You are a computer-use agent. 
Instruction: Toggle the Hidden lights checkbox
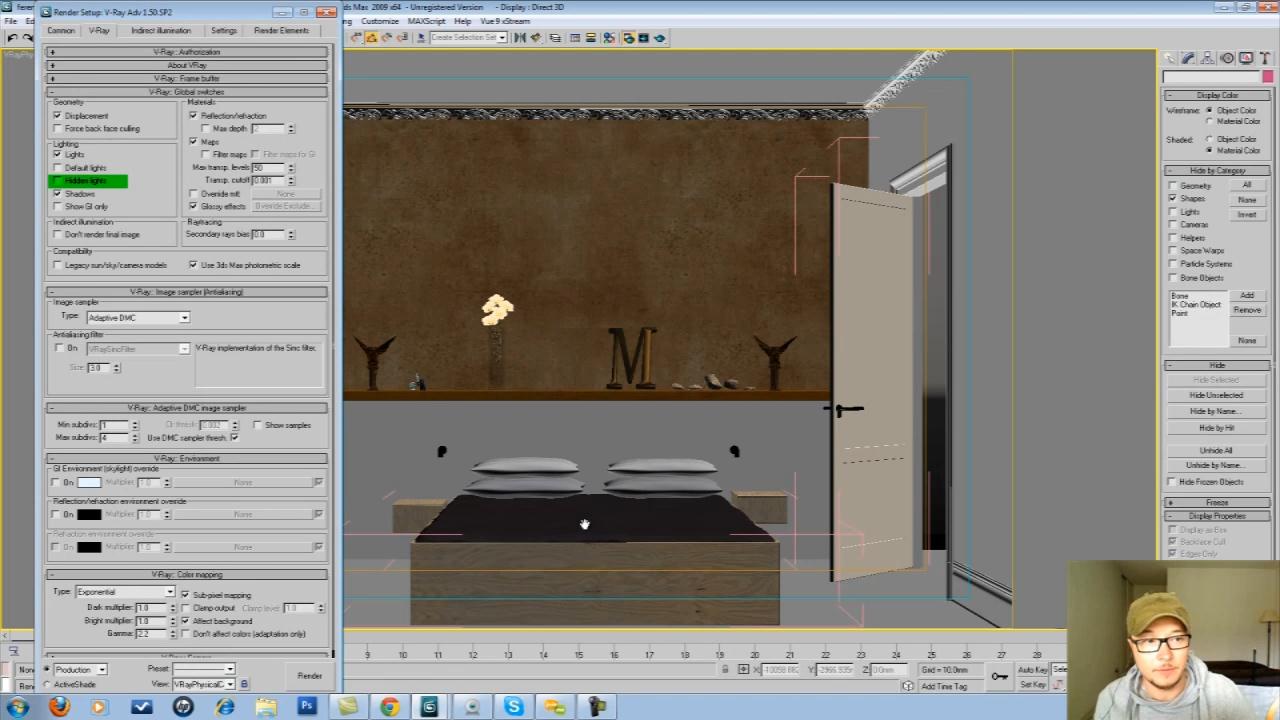pos(57,181)
